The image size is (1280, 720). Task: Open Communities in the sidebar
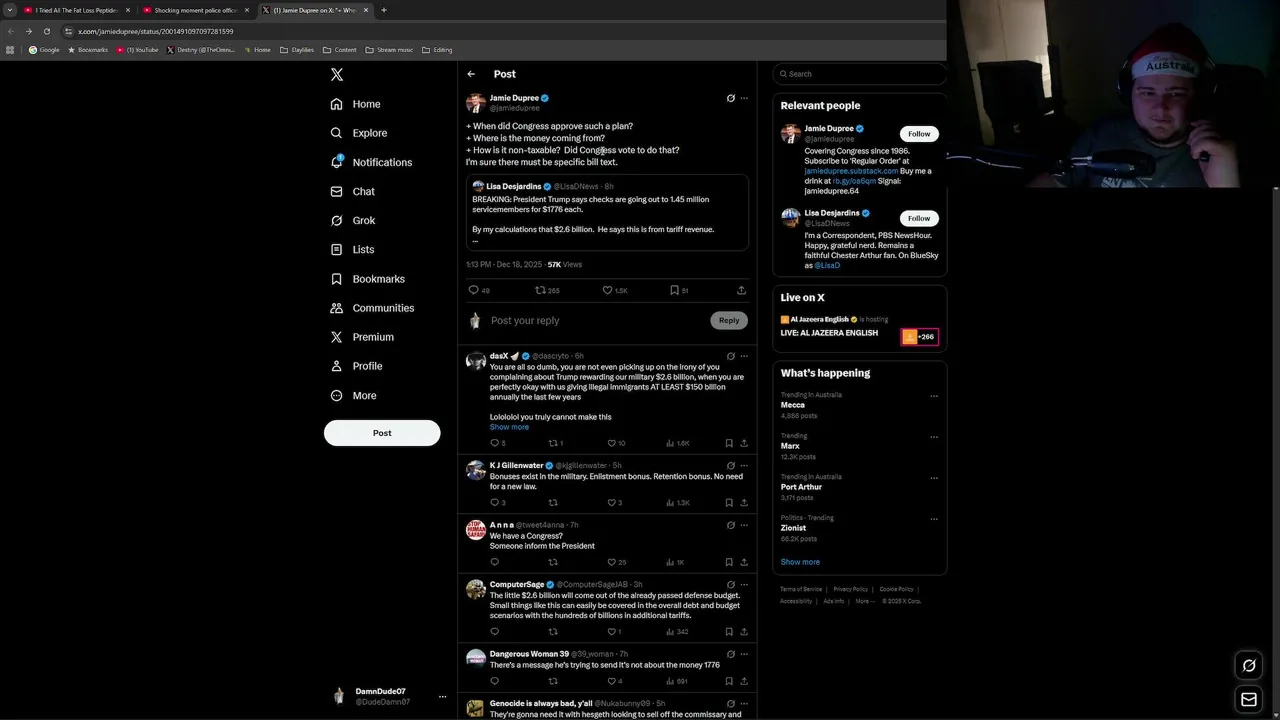click(x=371, y=308)
